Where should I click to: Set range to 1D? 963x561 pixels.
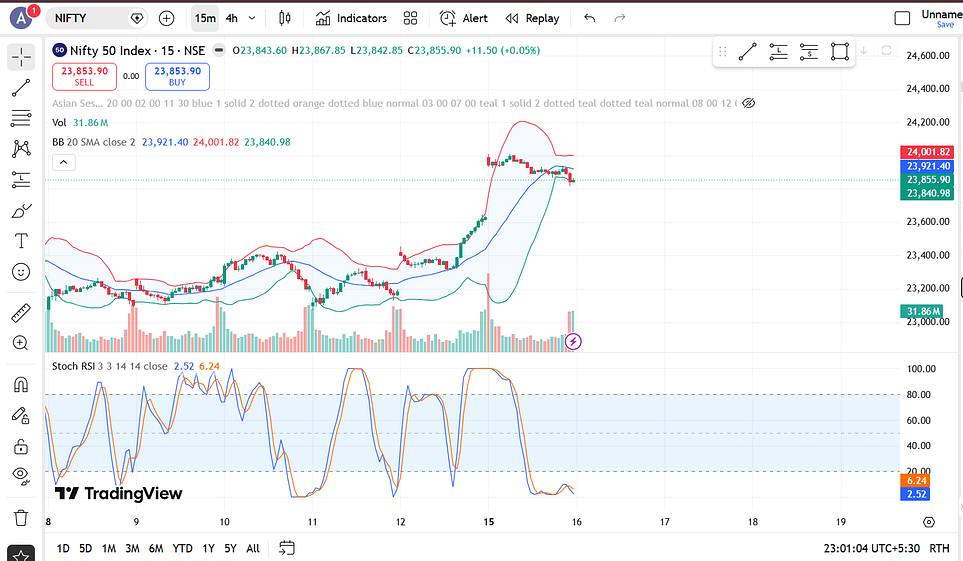pos(63,548)
